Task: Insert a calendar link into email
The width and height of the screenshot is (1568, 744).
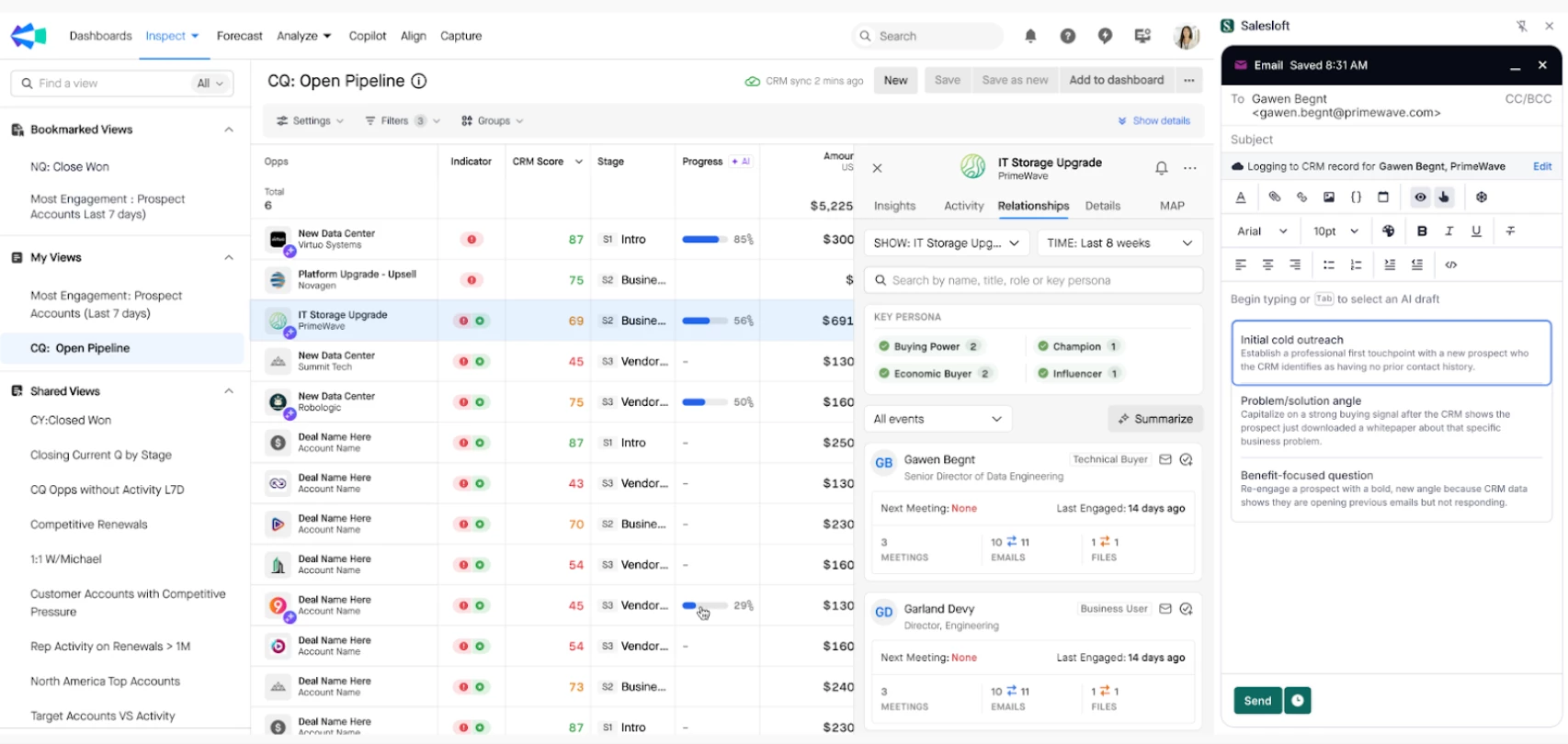Action: pos(1383,197)
